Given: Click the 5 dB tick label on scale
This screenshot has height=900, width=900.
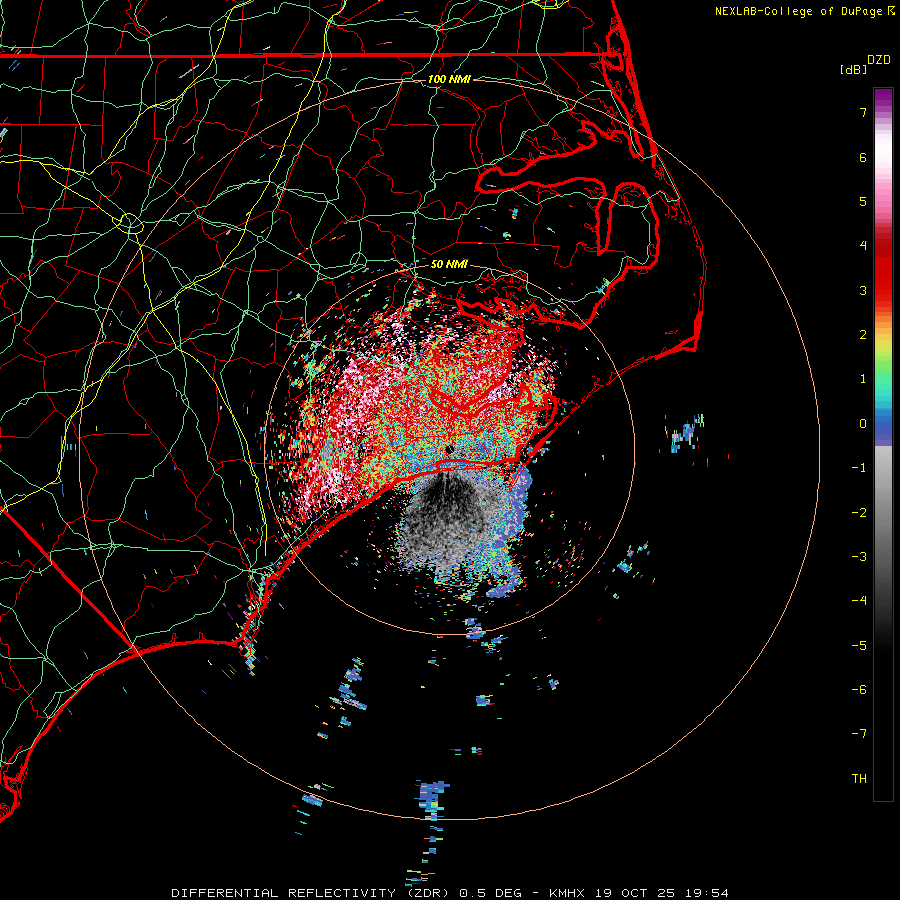Looking at the screenshot, I should (x=863, y=201).
